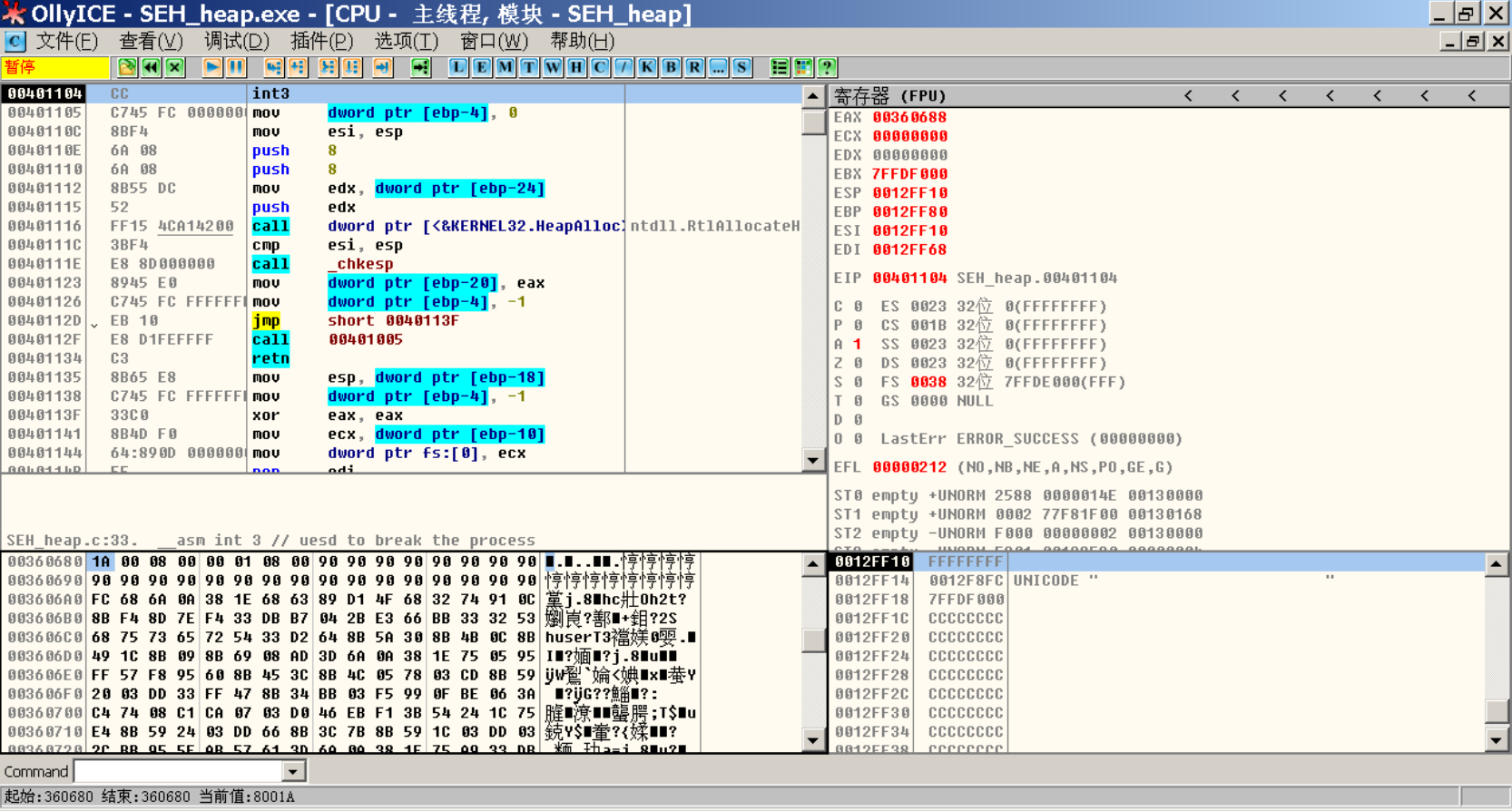Restore the inner CPU child window
This screenshot has height=811, width=1512.
(1473, 42)
